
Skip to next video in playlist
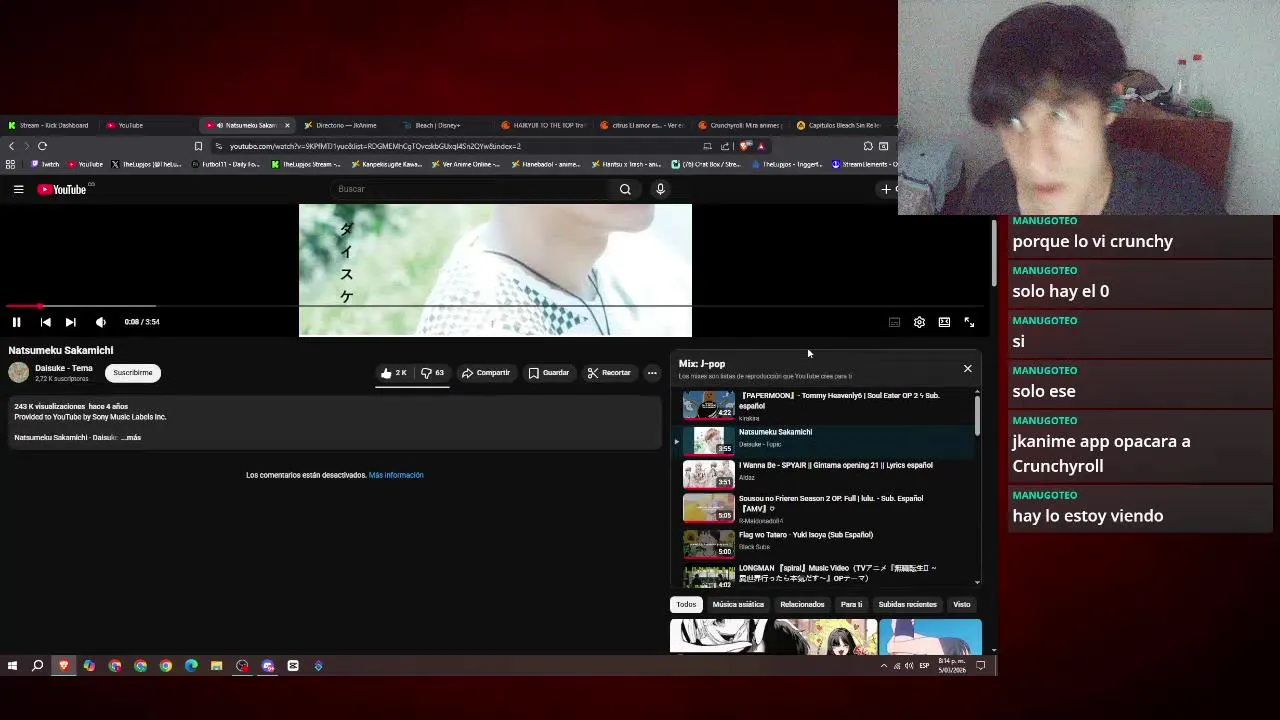70,322
